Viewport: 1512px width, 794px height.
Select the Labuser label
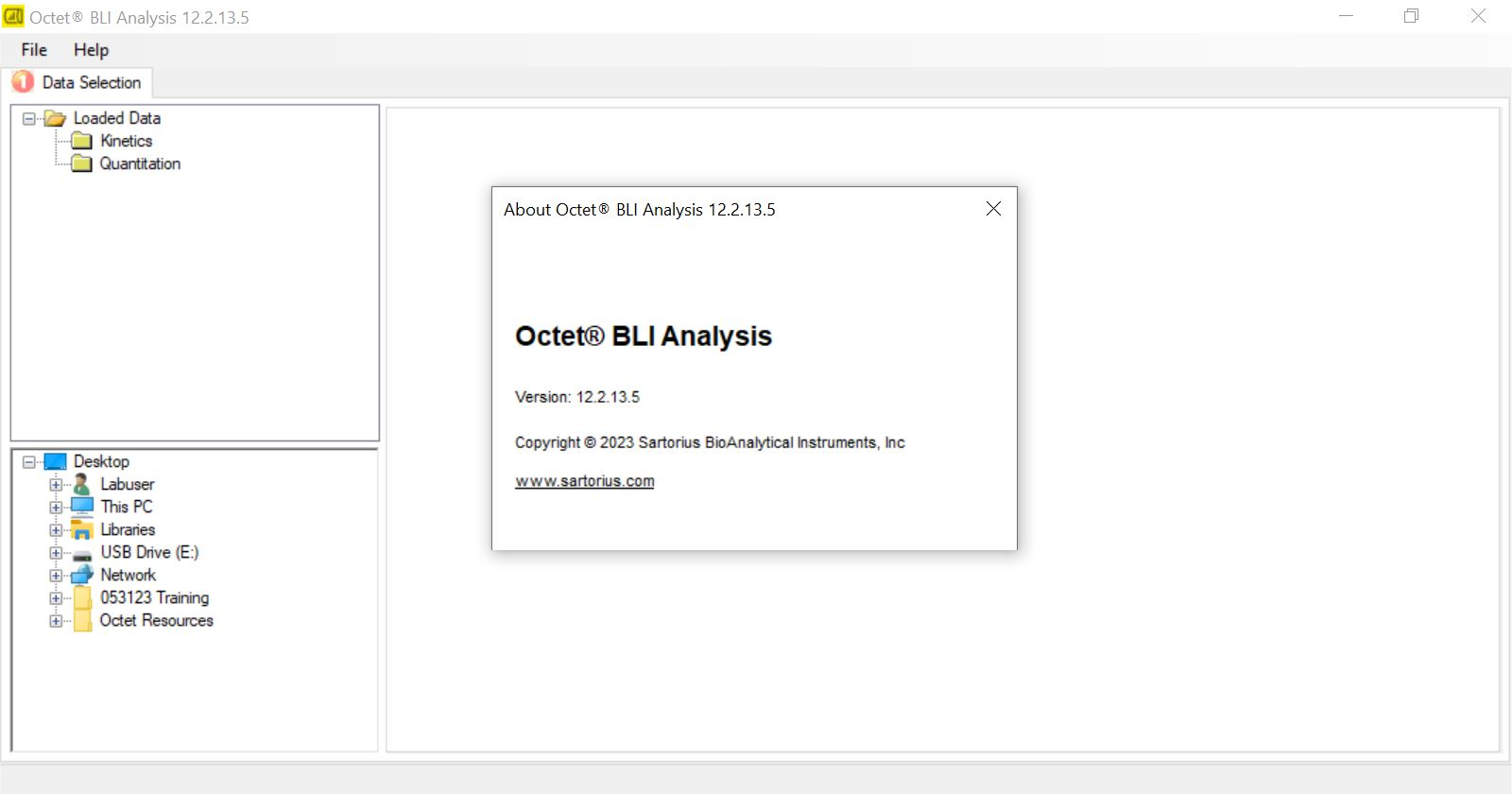point(128,484)
